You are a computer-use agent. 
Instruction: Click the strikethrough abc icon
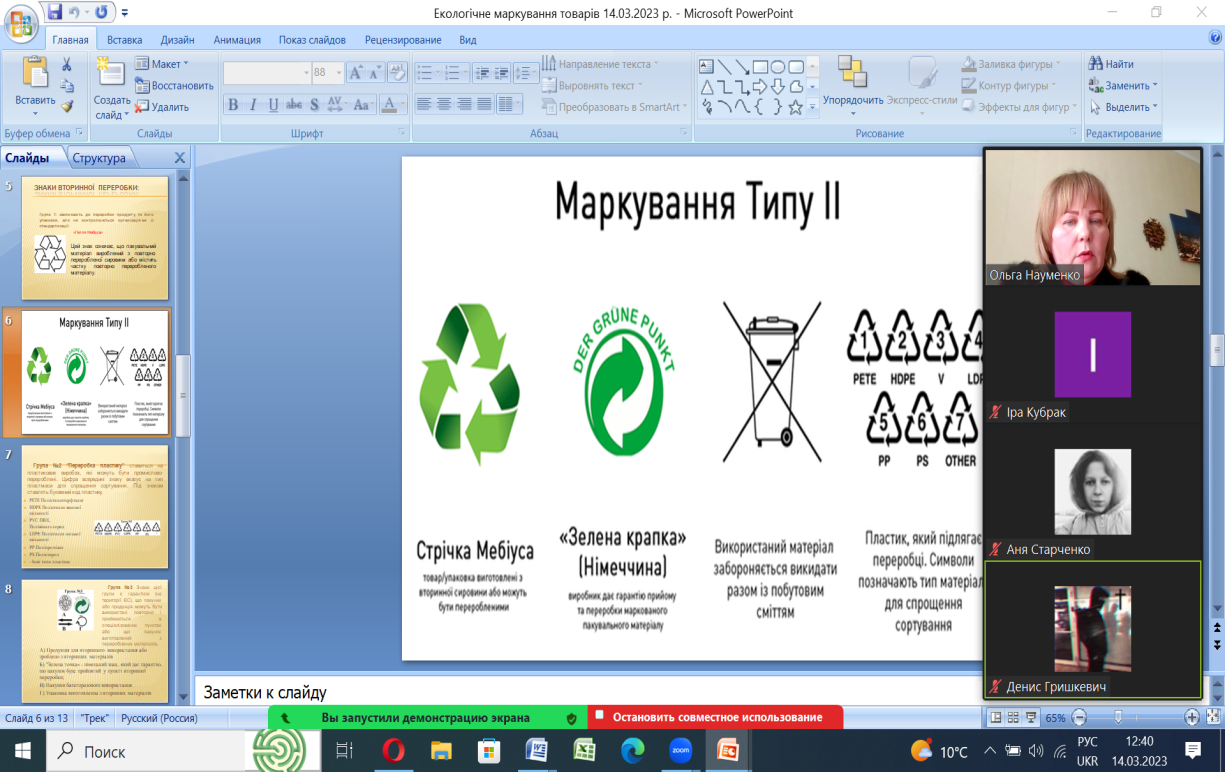pos(294,104)
